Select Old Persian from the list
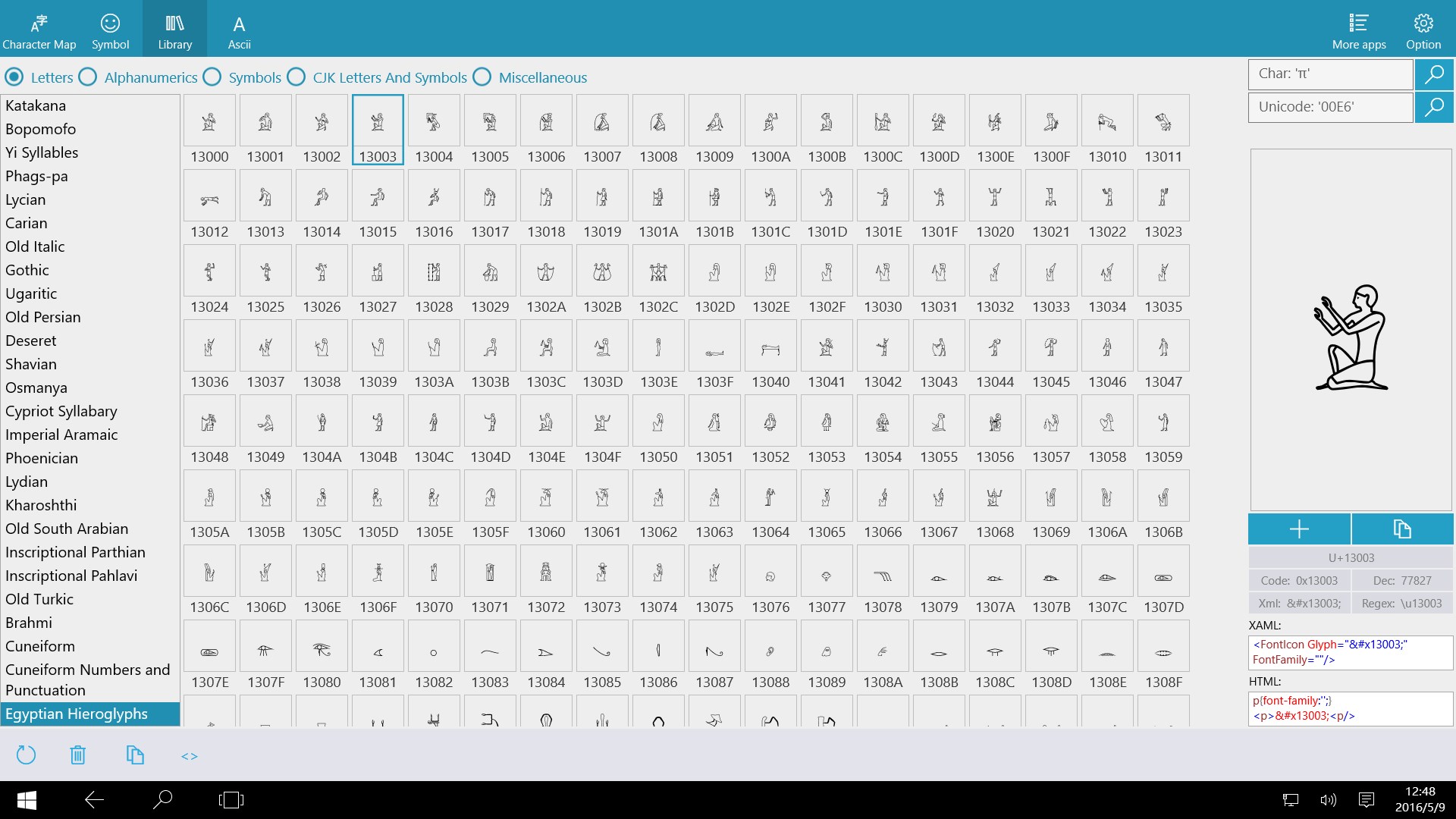Screen dimensions: 1456x819 (x=42, y=317)
